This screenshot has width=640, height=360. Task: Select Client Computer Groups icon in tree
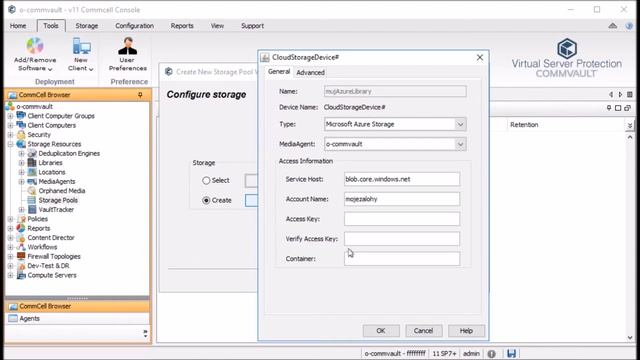21,116
